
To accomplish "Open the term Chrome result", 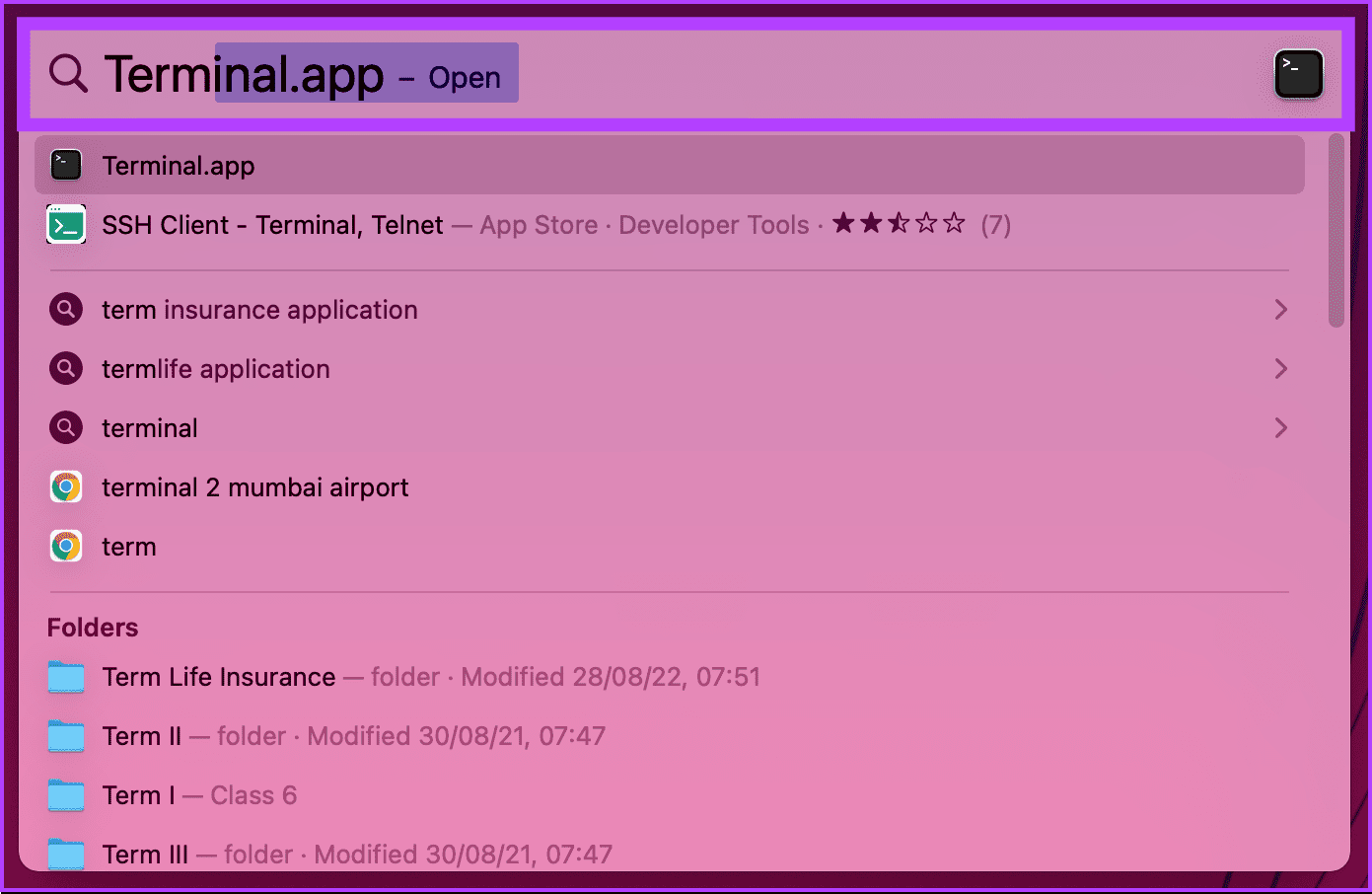I will [129, 547].
